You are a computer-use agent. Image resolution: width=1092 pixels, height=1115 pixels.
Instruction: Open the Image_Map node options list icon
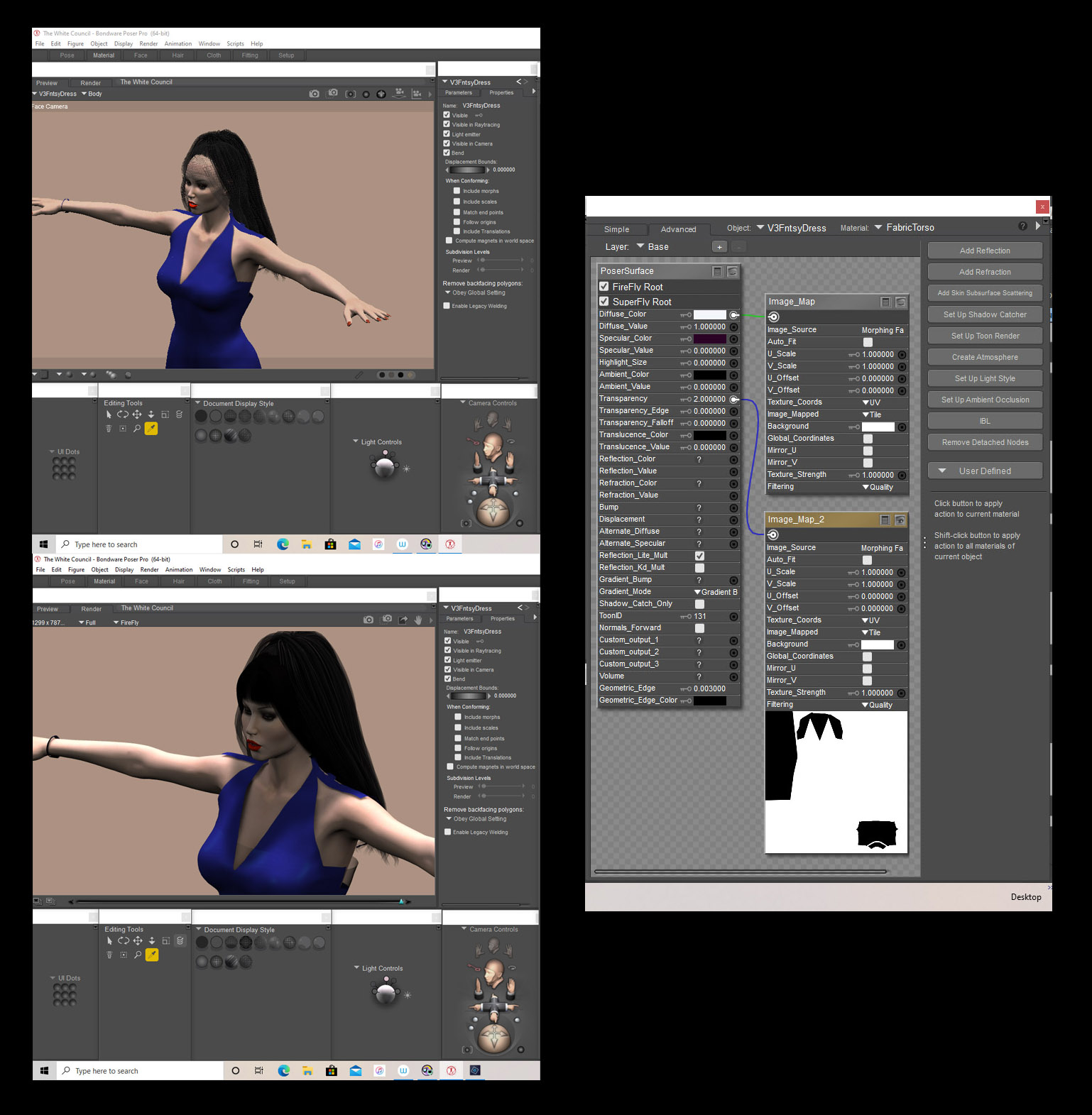(885, 302)
